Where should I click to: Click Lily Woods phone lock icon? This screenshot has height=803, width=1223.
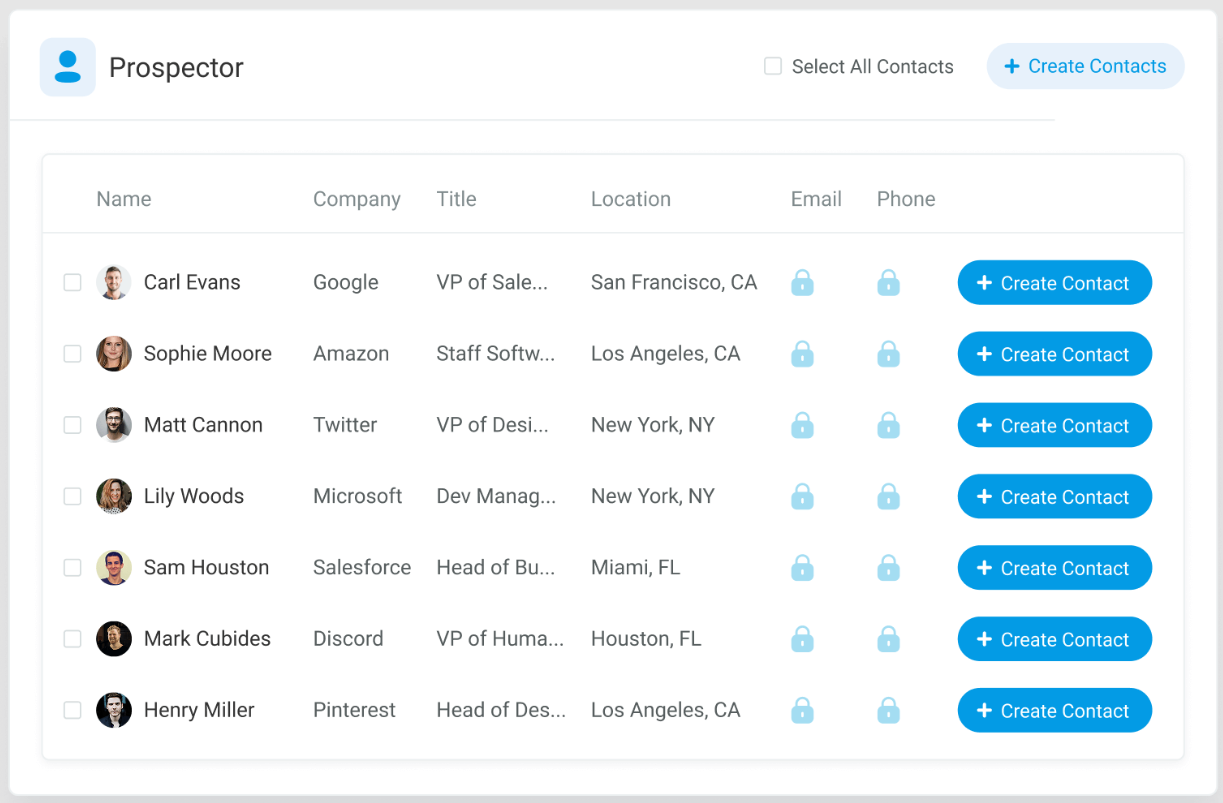pyautogui.click(x=888, y=496)
